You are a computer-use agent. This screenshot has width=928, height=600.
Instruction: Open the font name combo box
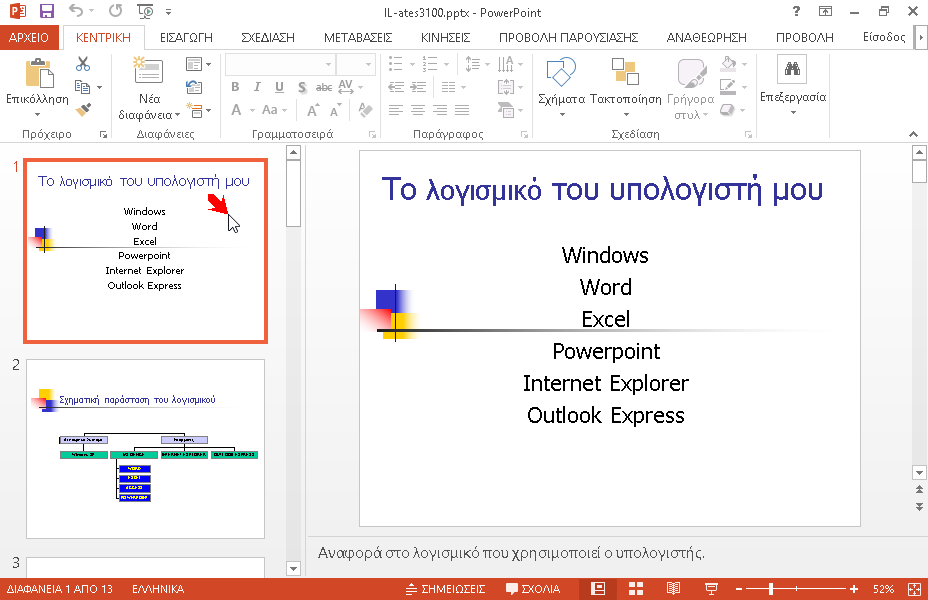[x=280, y=64]
